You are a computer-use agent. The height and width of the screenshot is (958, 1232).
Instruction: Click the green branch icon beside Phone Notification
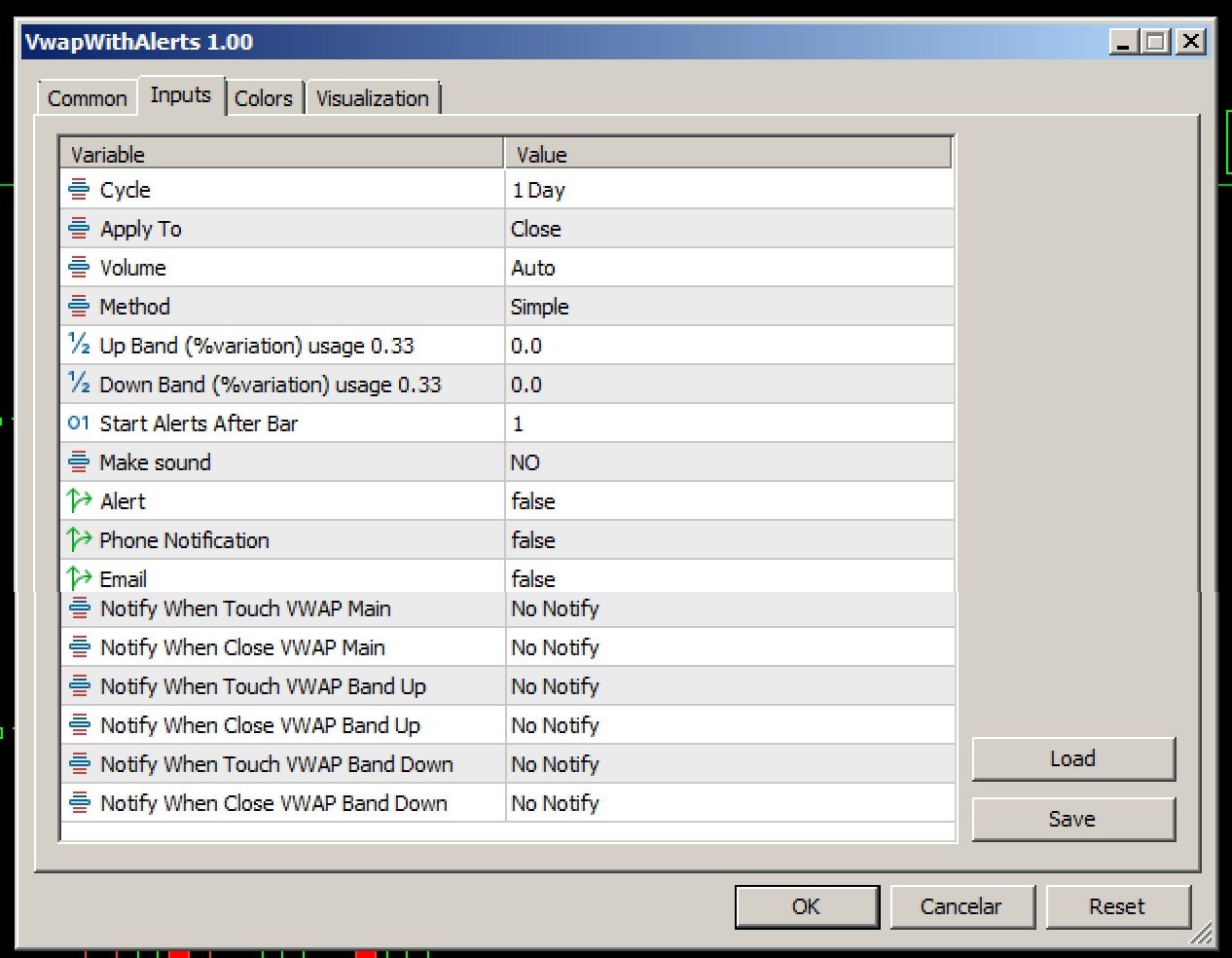(x=81, y=539)
